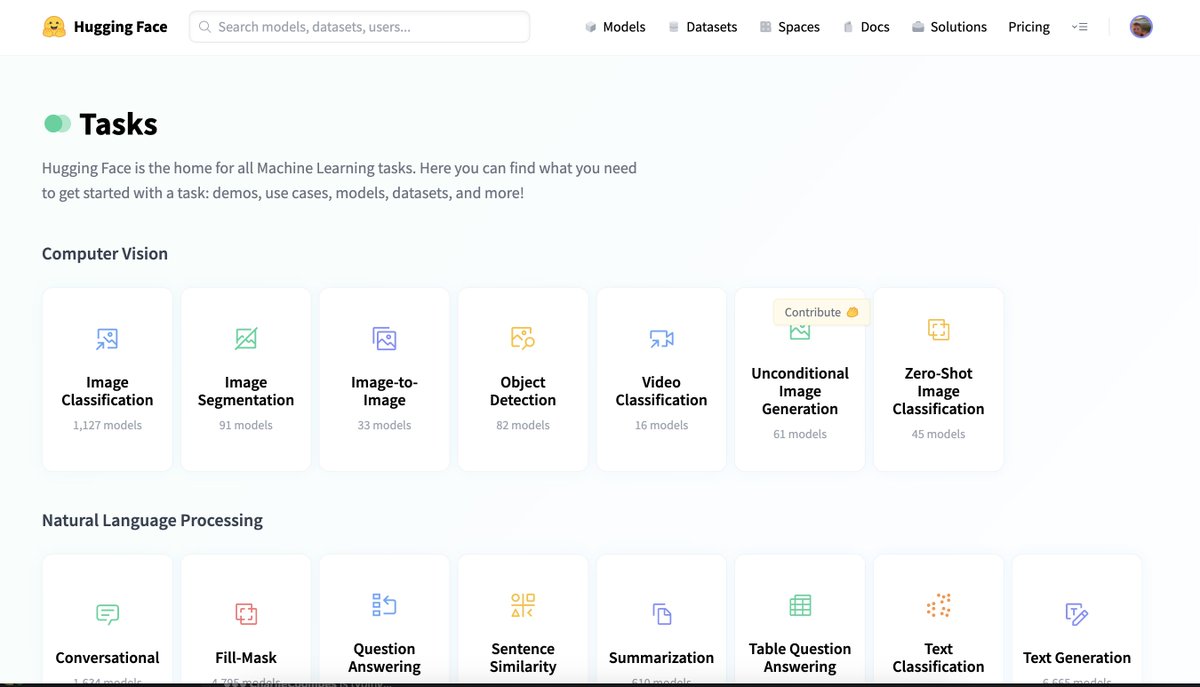The image size is (1200, 687).
Task: Open the Datasets nav item
Action: 703,27
